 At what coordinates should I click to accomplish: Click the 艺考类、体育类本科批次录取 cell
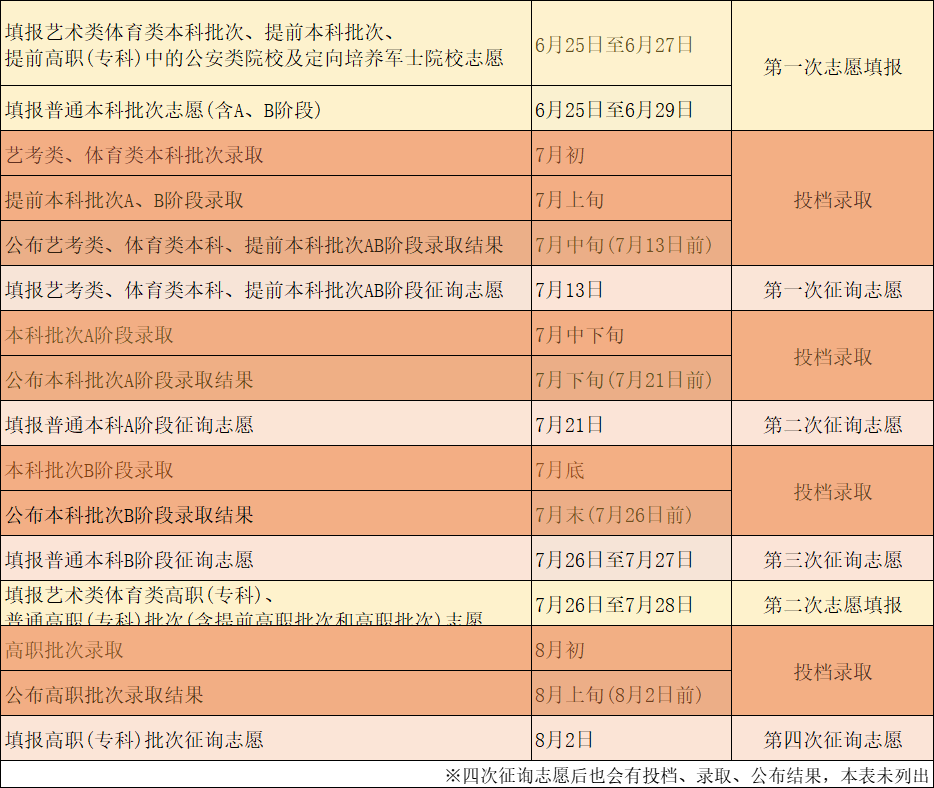tap(135, 155)
